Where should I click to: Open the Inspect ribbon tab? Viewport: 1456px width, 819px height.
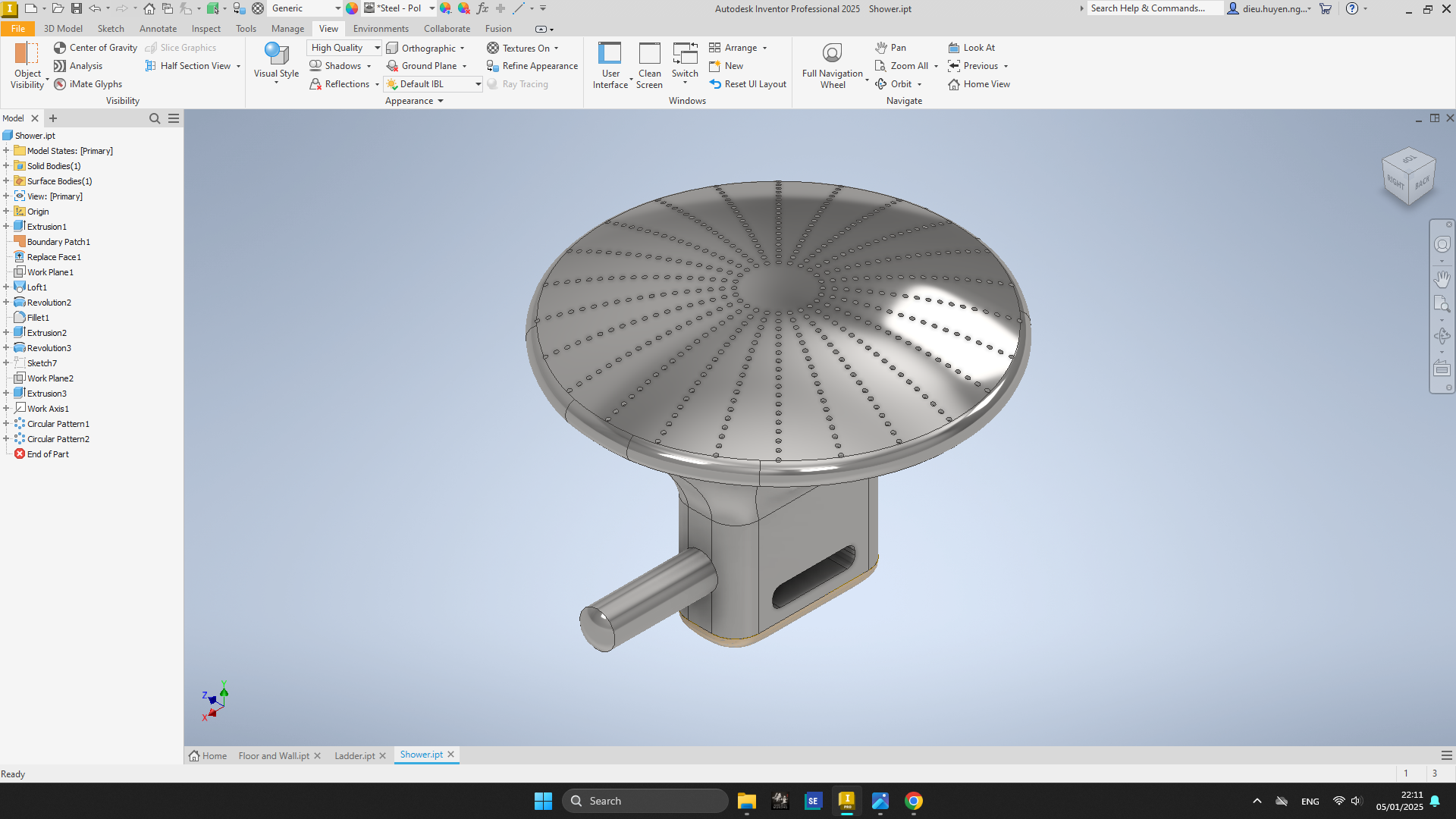[206, 29]
